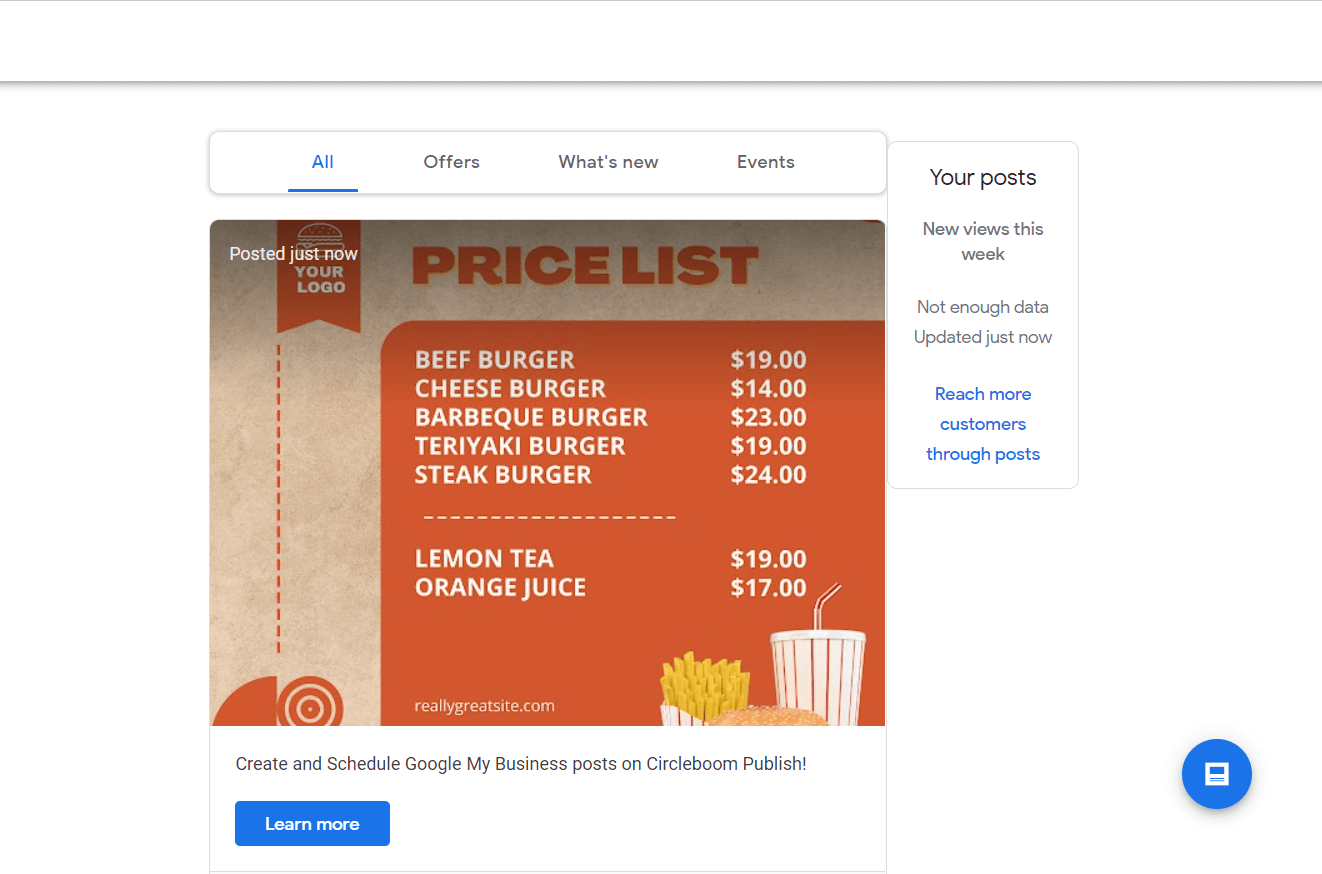This screenshot has width=1322, height=874.
Task: Switch to the Offers tab
Action: click(x=451, y=161)
